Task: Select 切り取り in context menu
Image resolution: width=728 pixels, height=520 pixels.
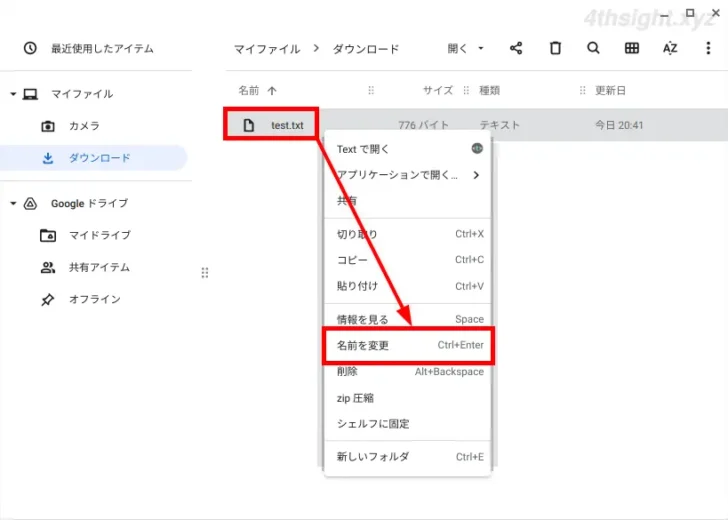Action: [x=407, y=234]
